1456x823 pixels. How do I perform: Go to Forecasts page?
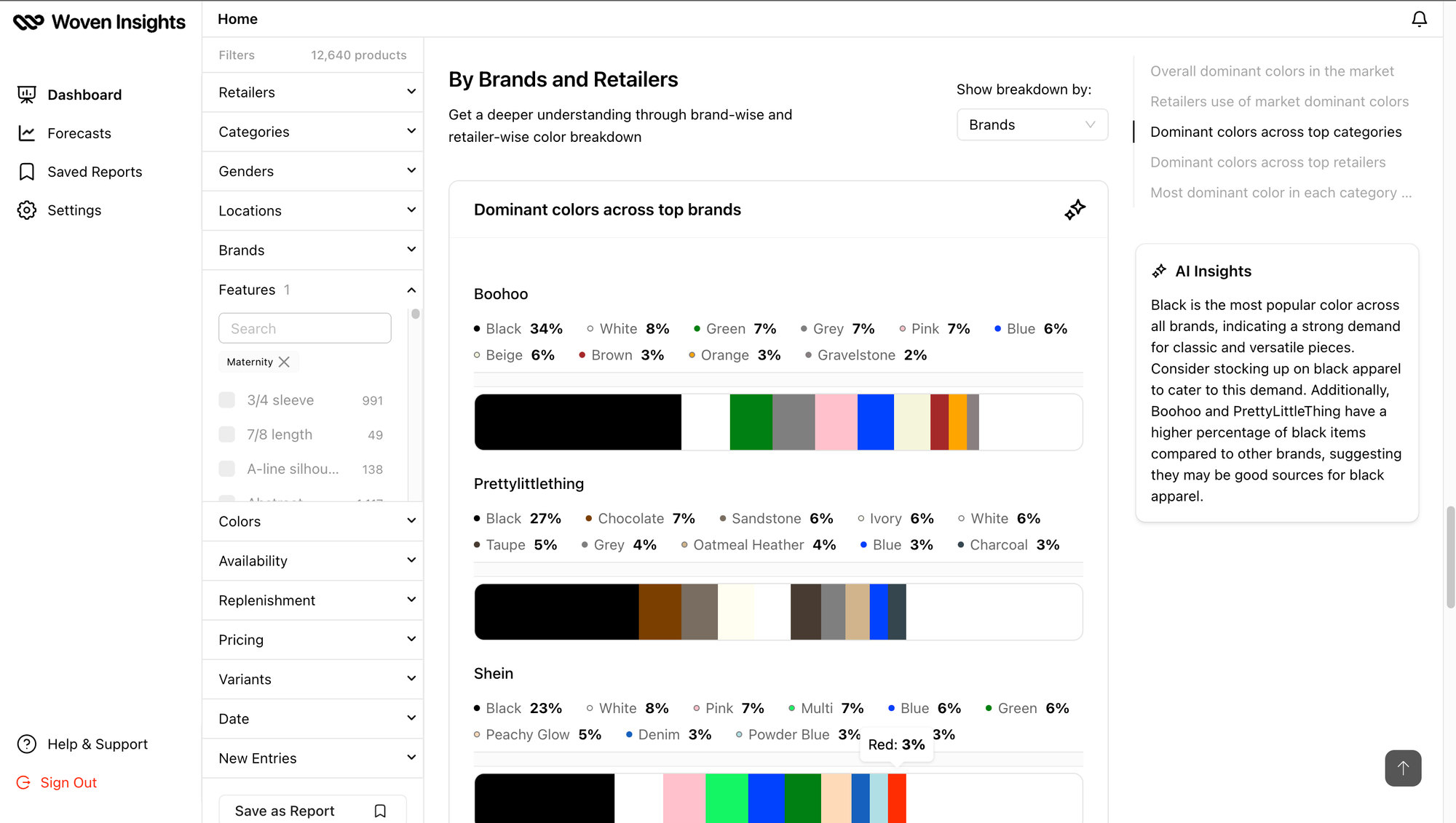pyautogui.click(x=79, y=133)
